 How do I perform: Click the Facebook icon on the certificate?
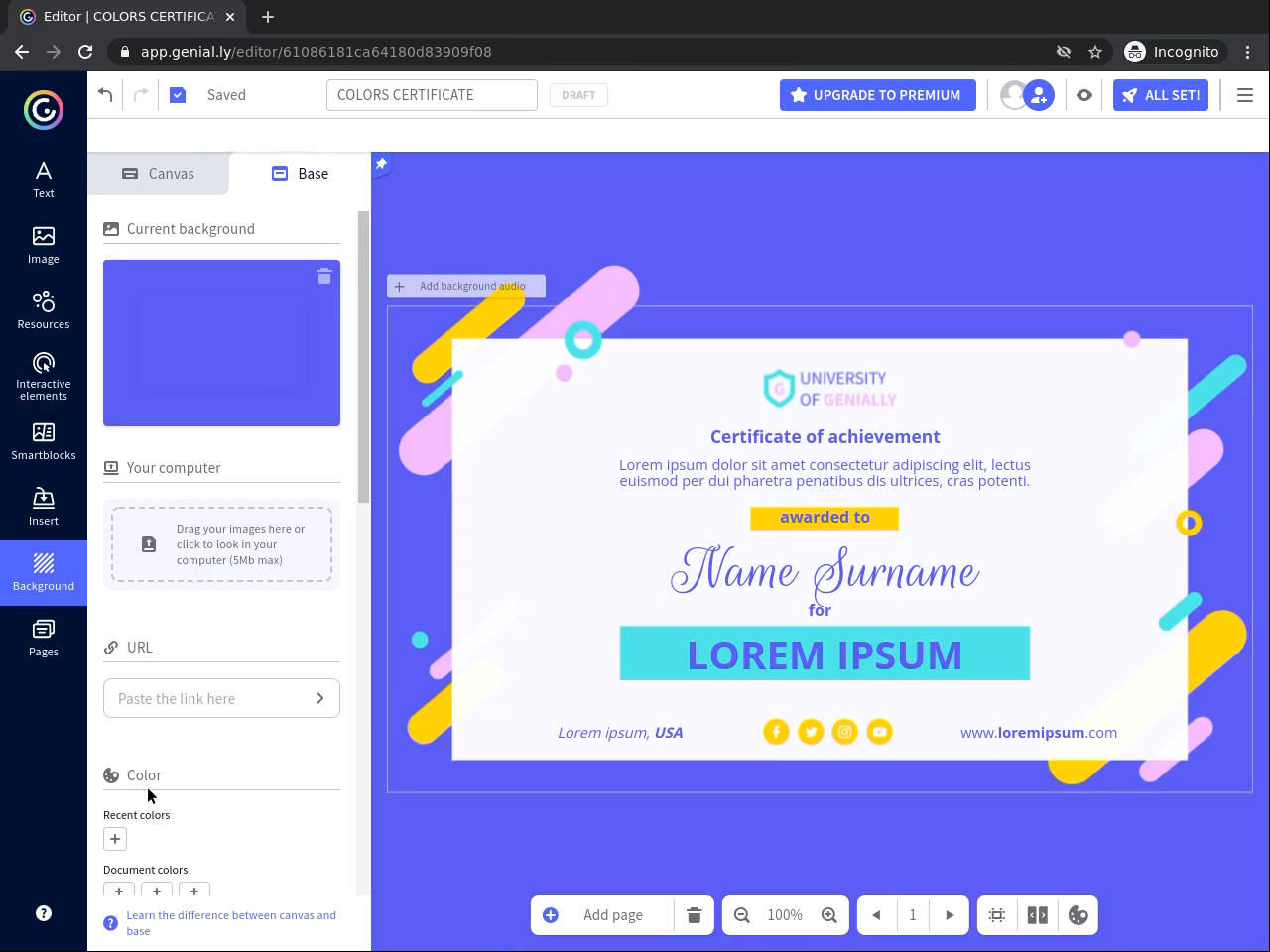click(776, 732)
